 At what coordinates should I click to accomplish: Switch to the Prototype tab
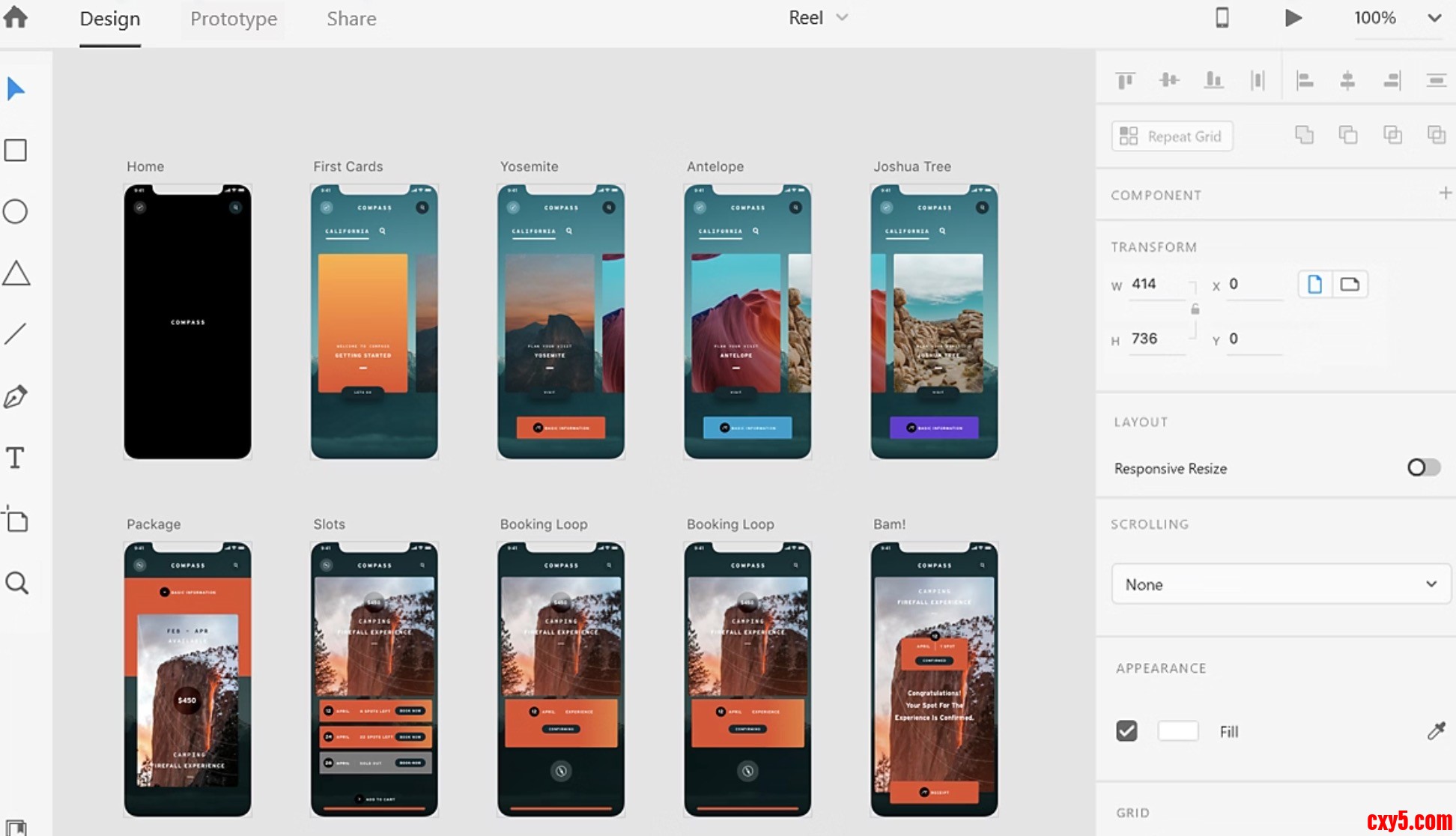tap(234, 19)
